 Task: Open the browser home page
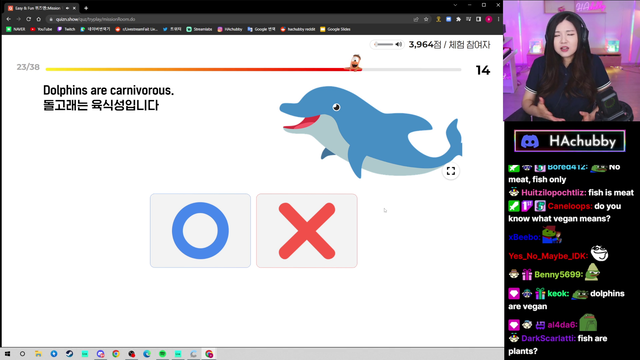tap(39, 19)
